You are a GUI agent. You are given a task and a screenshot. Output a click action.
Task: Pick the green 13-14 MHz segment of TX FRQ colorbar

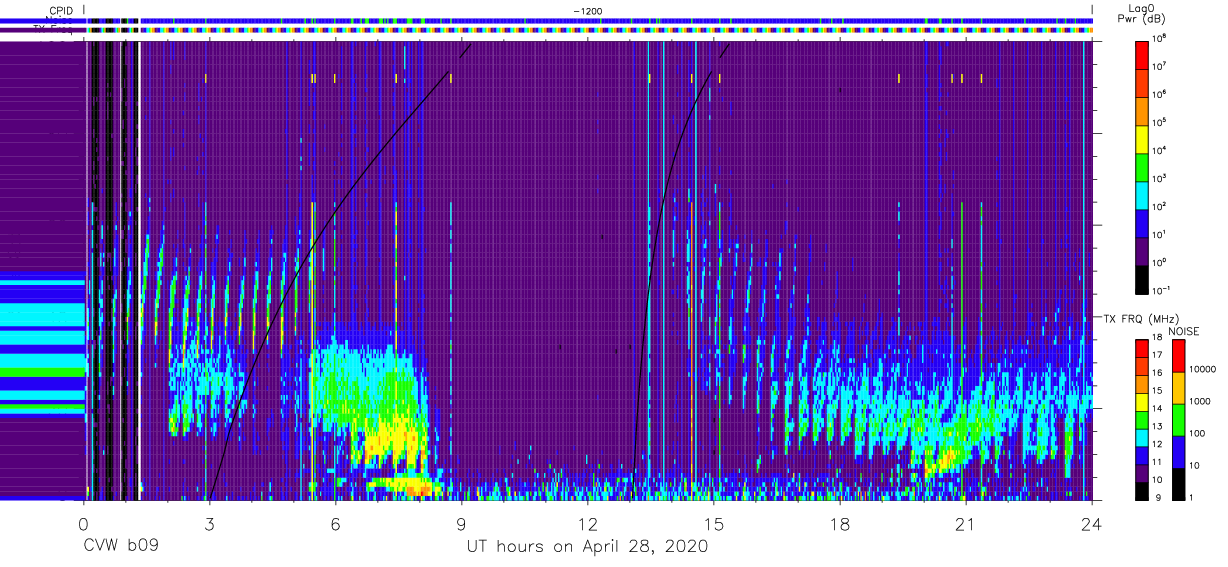tap(1143, 420)
